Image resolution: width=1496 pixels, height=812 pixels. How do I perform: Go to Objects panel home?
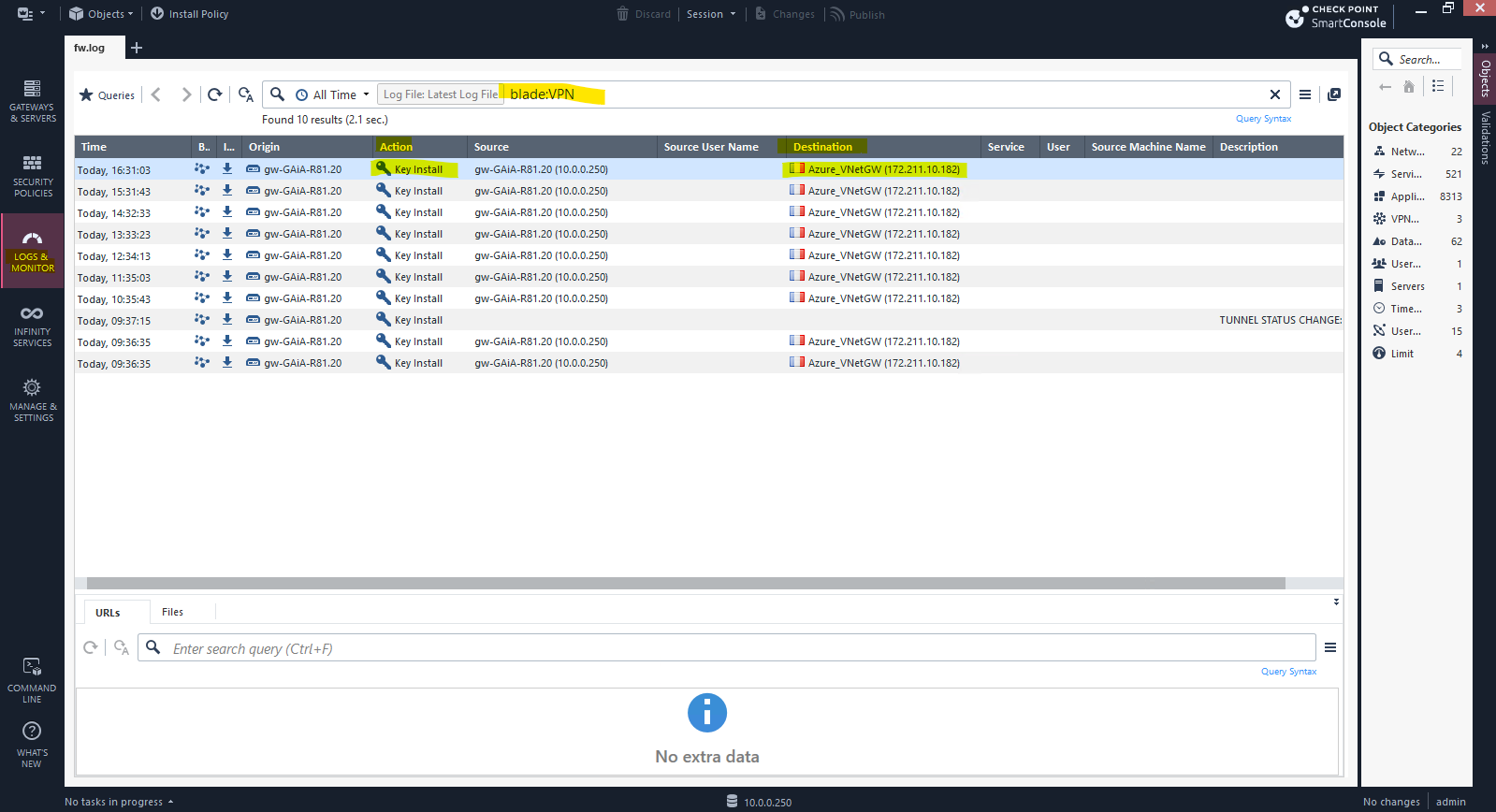click(1409, 86)
